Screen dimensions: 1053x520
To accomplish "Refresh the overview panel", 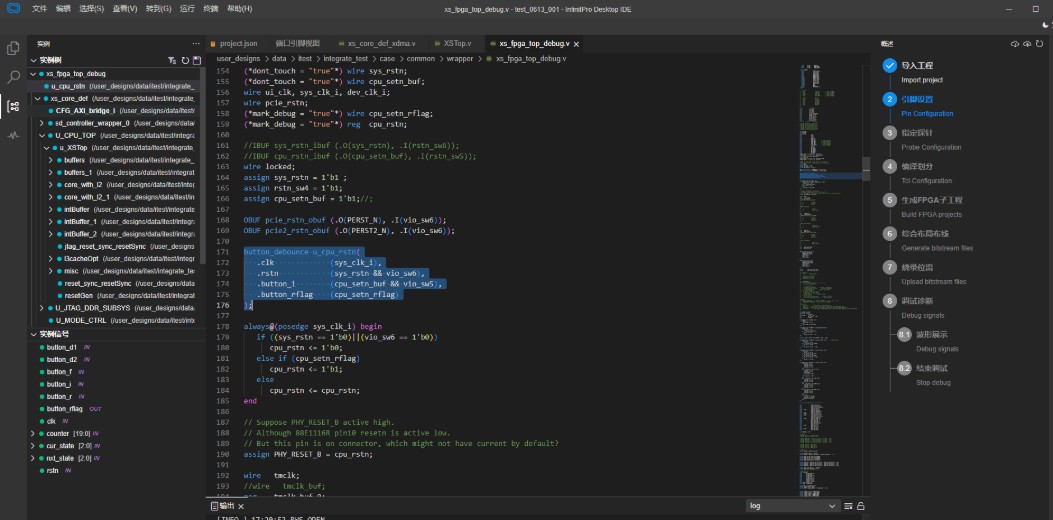I will click(x=1038, y=44).
